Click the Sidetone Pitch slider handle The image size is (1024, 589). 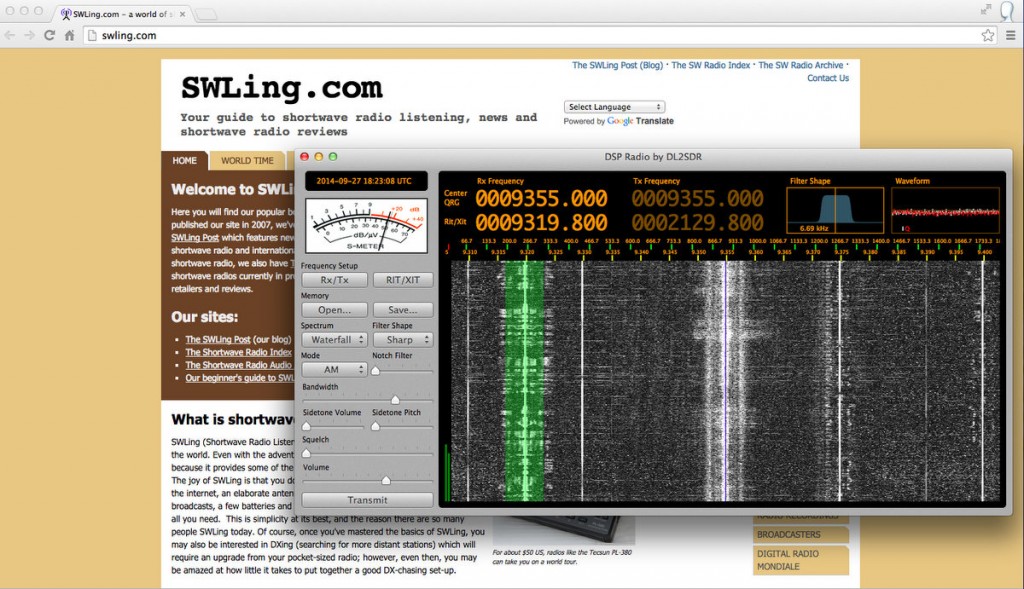(x=376, y=426)
